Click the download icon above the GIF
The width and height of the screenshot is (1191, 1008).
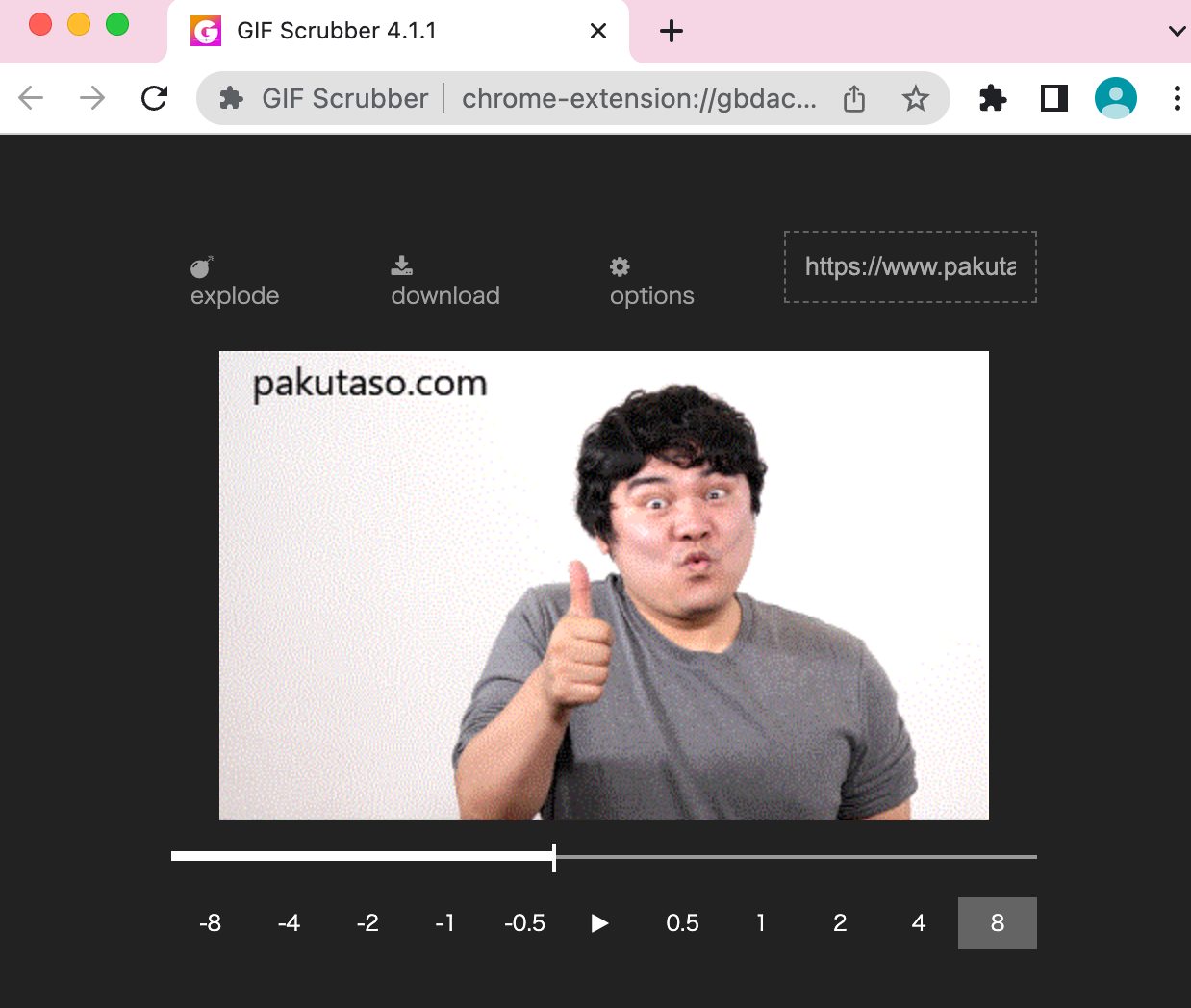401,265
